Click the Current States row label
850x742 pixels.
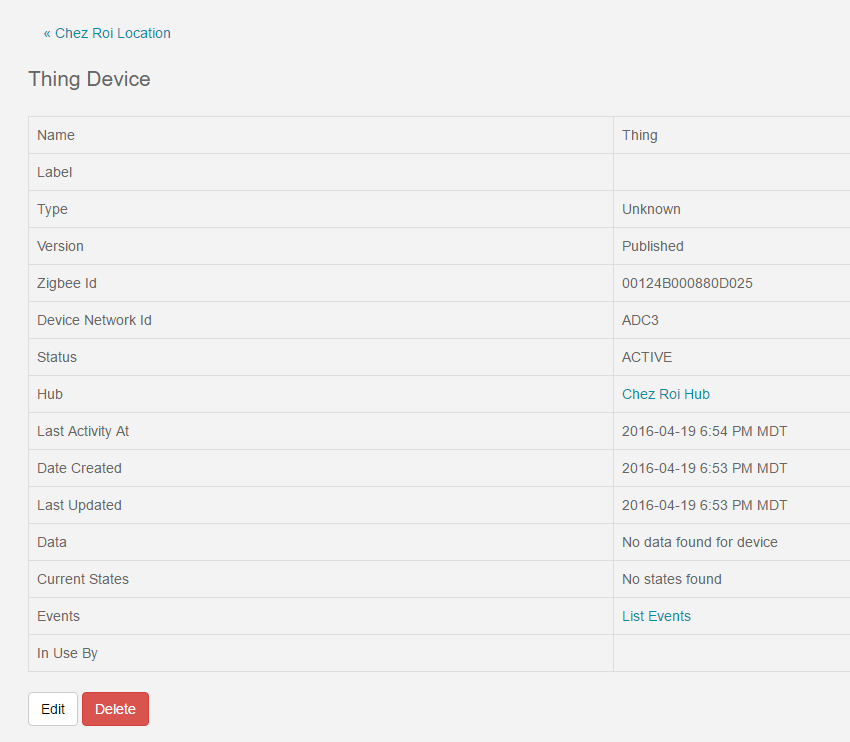(83, 579)
